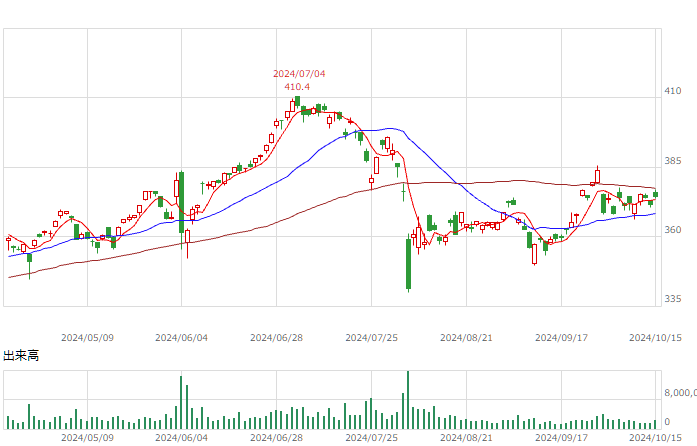Click the 0 volume axis label
This screenshot has height=446, width=697.
pyautogui.click(x=667, y=422)
